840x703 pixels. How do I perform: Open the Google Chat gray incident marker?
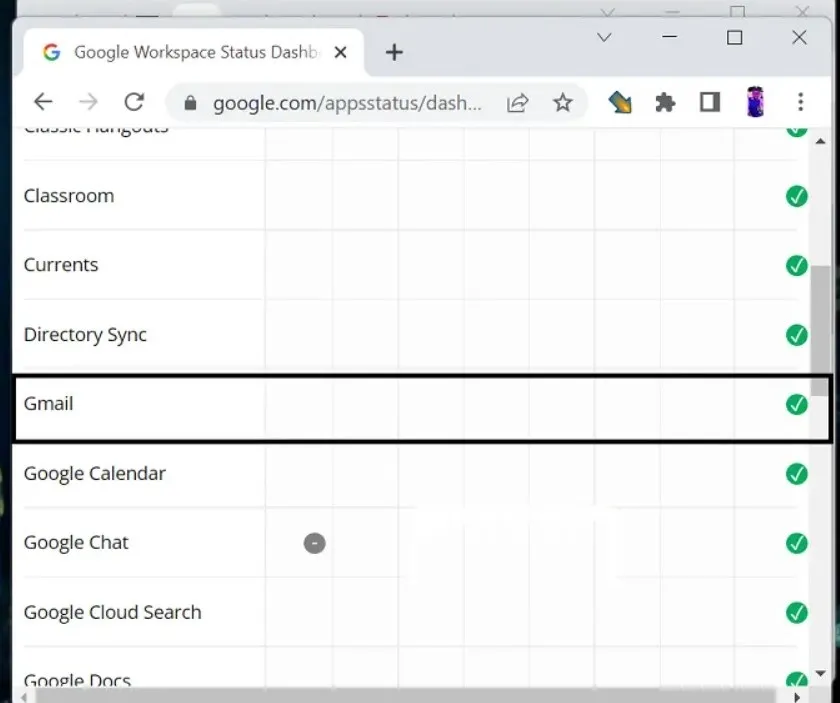314,543
